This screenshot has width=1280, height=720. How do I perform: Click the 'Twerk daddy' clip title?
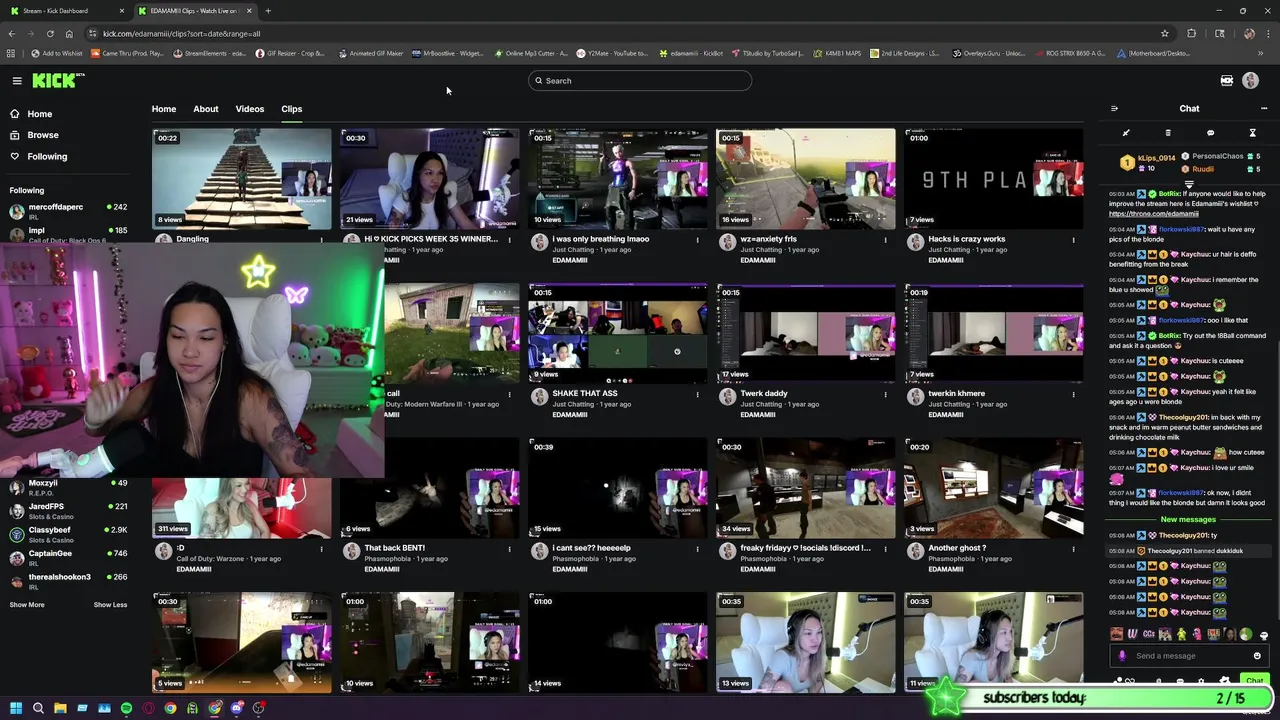[x=764, y=394]
